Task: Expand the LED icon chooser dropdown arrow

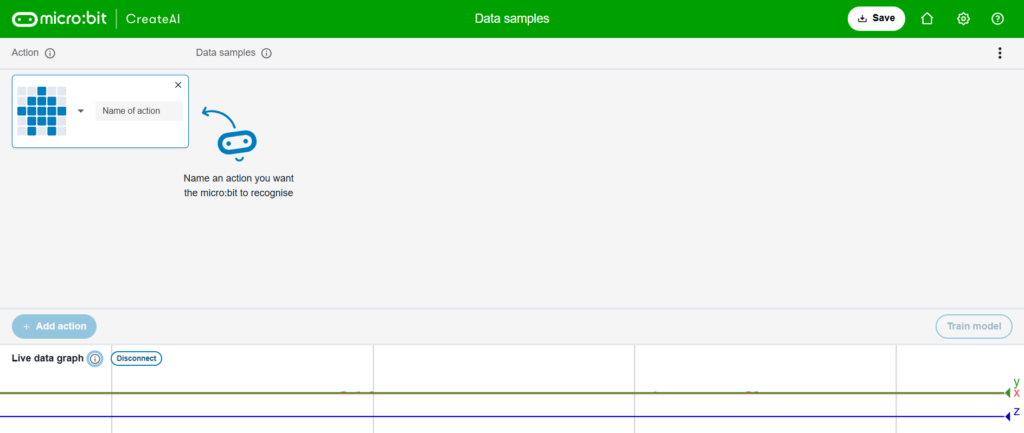Action: (81, 111)
